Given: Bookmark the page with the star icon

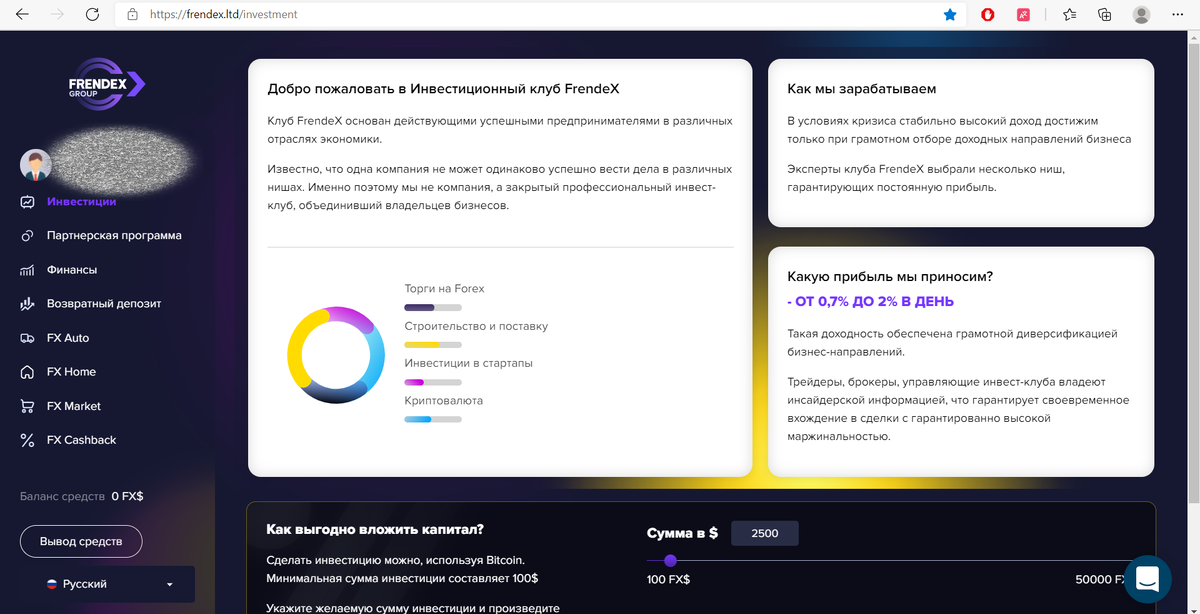Looking at the screenshot, I should click(950, 15).
